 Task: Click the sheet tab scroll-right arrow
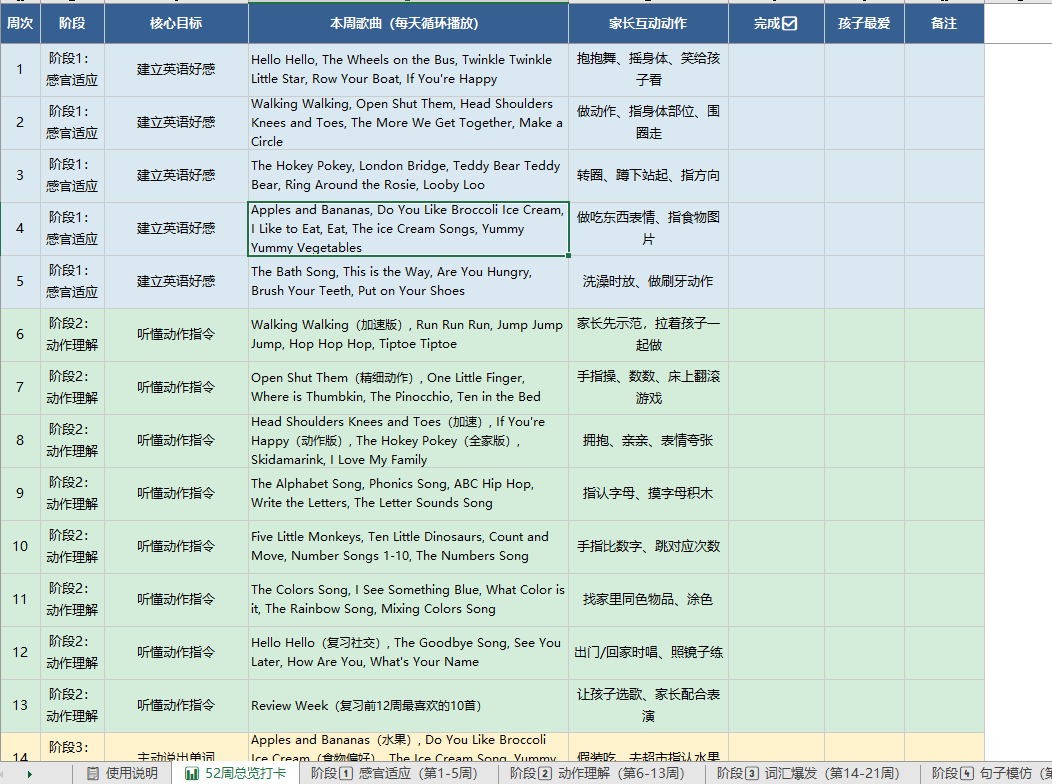tap(30, 774)
